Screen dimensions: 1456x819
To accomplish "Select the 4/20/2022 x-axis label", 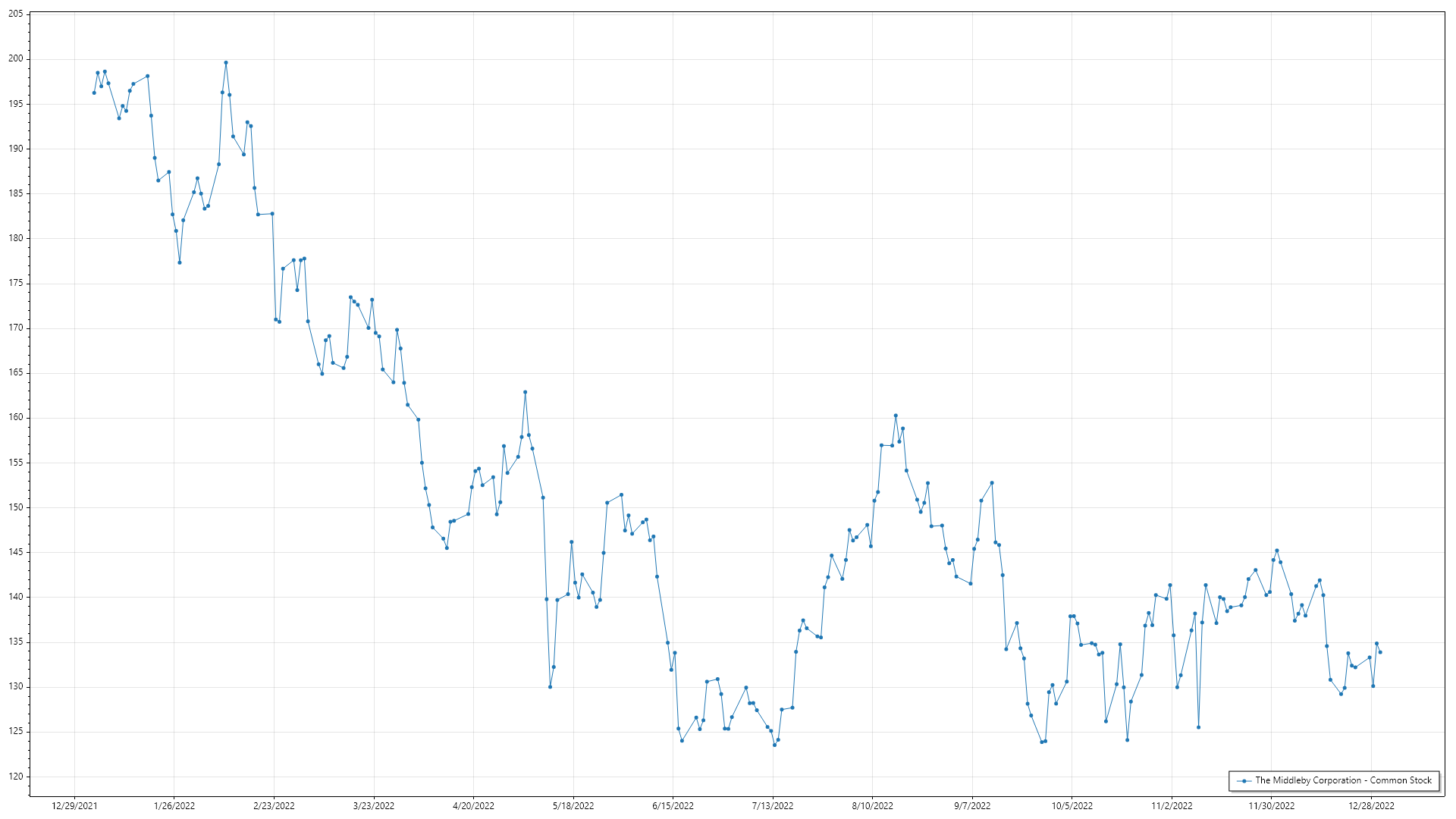I will point(473,806).
